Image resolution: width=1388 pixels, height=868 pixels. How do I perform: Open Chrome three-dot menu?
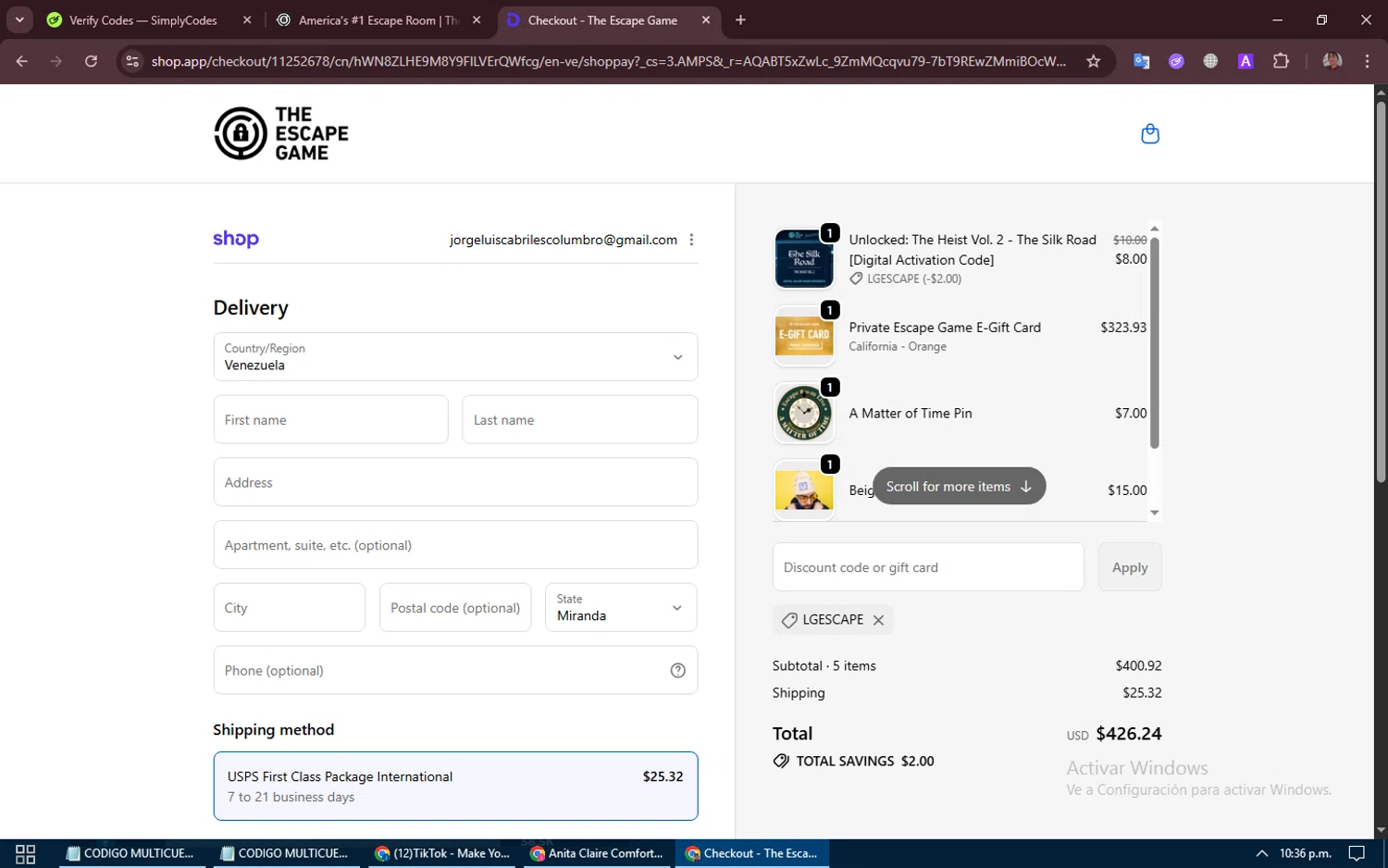[x=1367, y=61]
